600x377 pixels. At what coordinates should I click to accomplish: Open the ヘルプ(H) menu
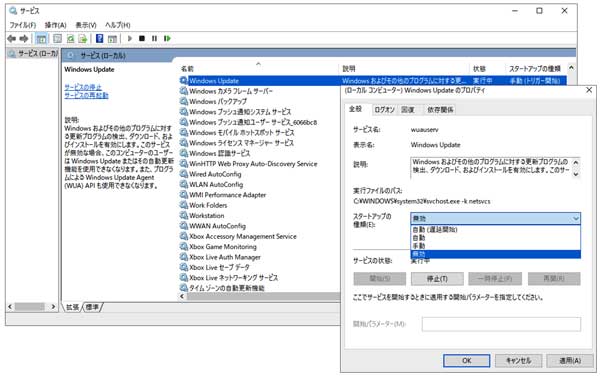(x=117, y=25)
